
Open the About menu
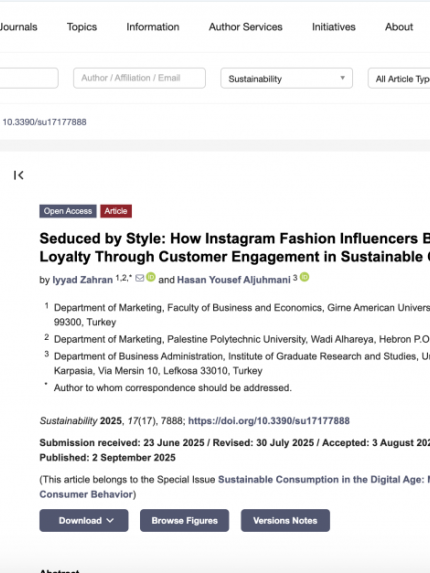point(399,27)
